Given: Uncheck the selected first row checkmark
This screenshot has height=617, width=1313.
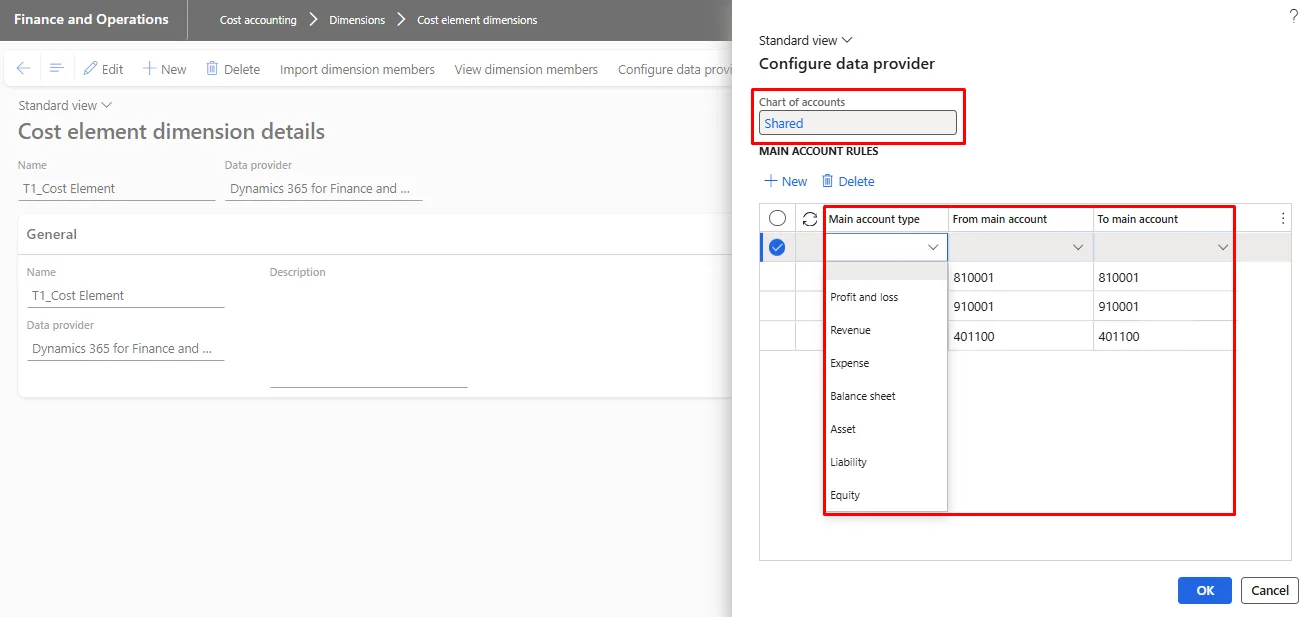Looking at the screenshot, I should (777, 247).
